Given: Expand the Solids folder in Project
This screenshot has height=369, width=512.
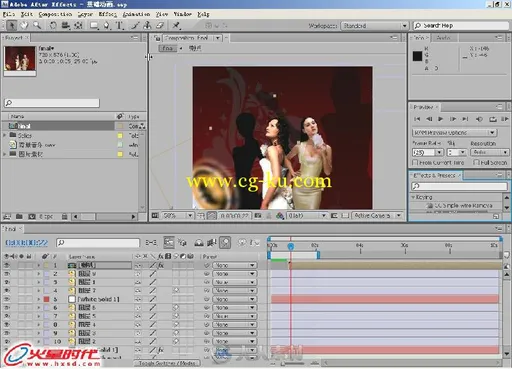Looking at the screenshot, I should [x=5, y=135].
